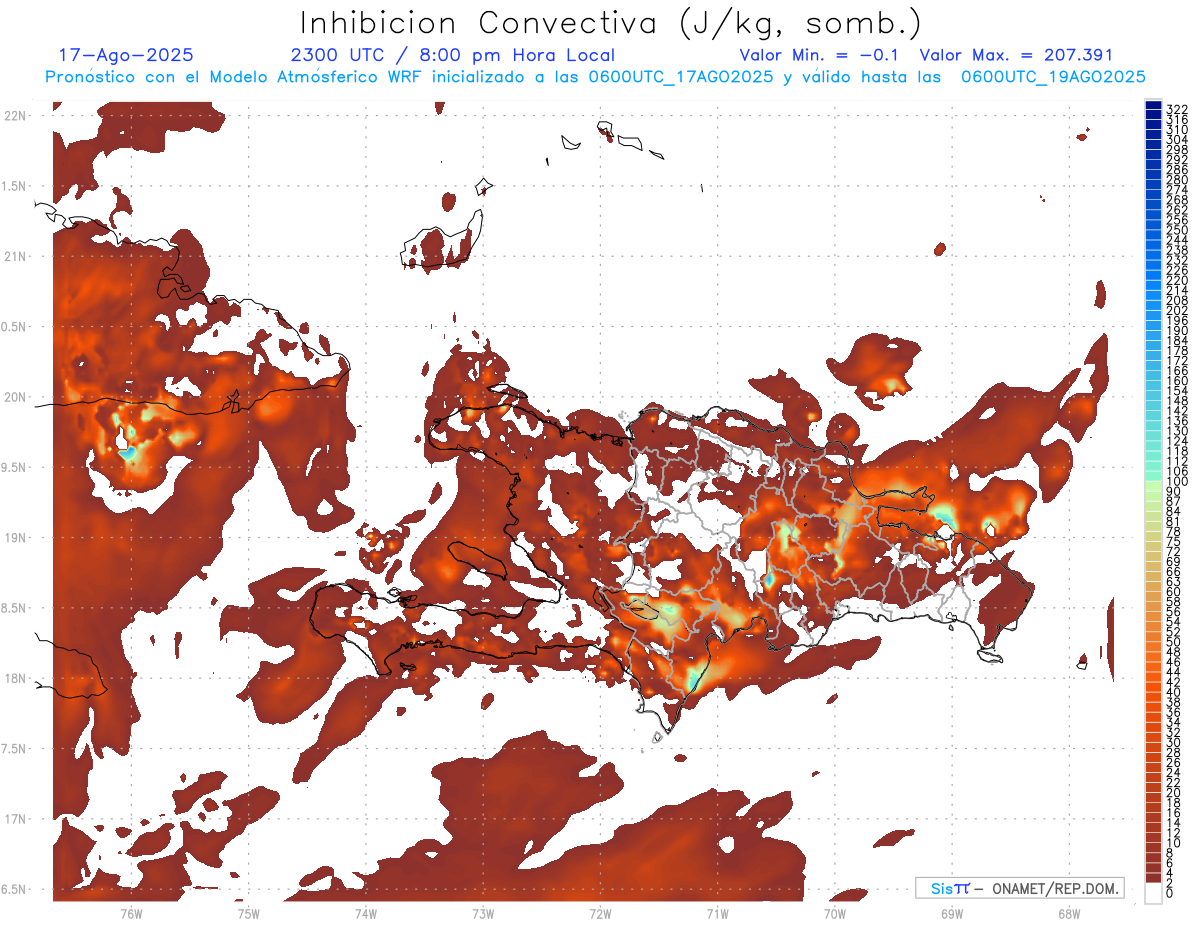
Task: Click the "68W" longitude label
Action: coord(1069,913)
